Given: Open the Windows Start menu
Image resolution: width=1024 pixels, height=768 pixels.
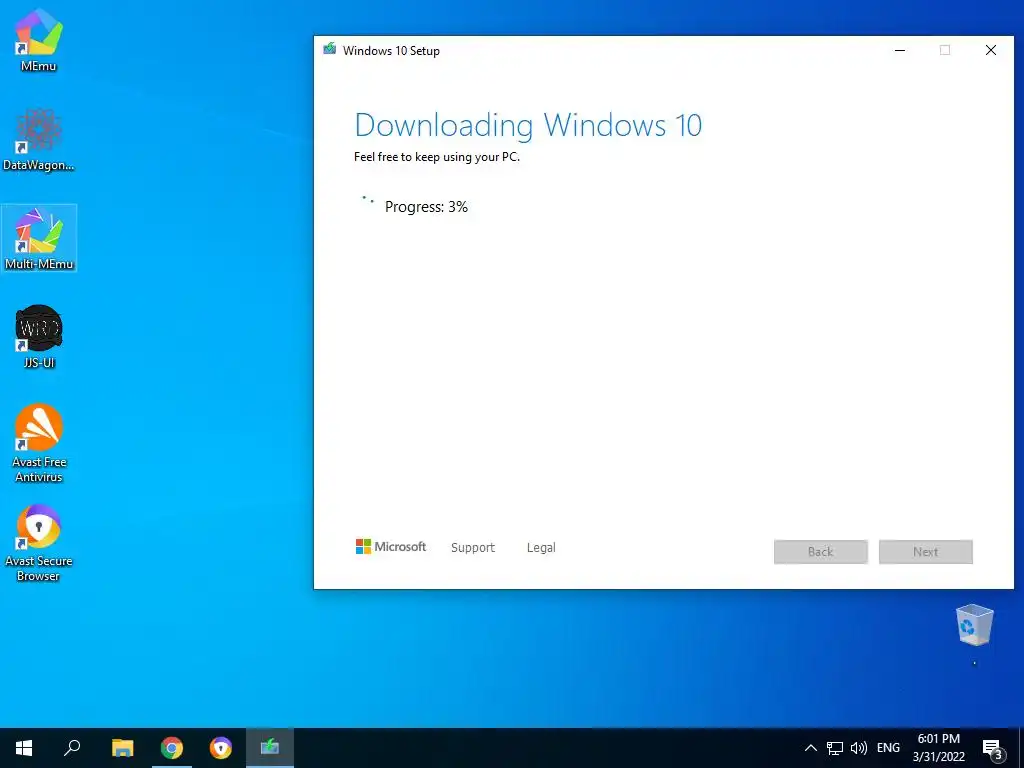Looking at the screenshot, I should point(24,748).
